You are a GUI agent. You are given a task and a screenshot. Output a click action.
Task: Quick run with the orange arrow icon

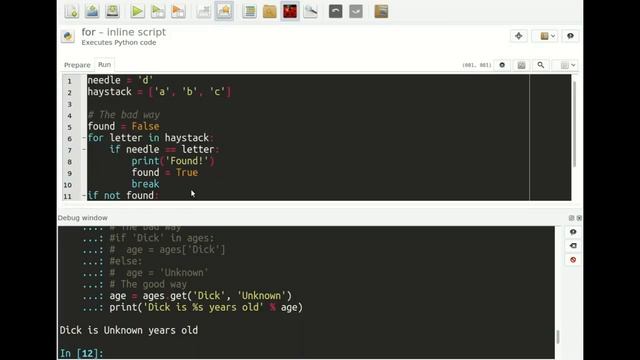[x=178, y=11]
